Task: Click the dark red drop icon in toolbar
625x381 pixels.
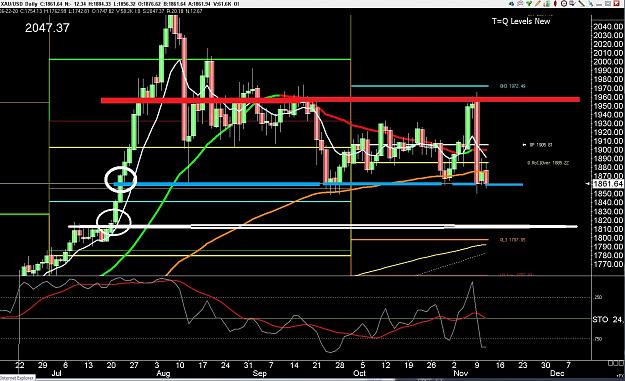Action: 555,4
